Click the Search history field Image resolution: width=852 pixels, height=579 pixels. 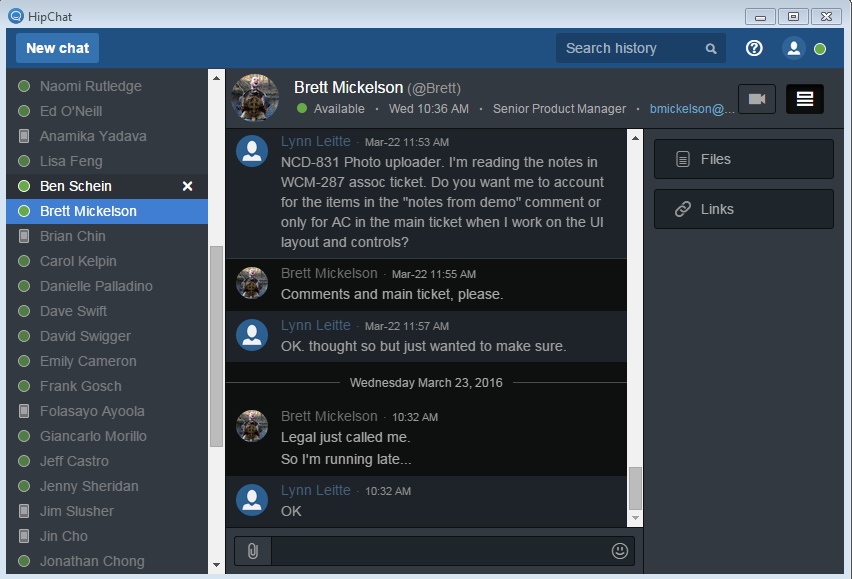point(641,48)
